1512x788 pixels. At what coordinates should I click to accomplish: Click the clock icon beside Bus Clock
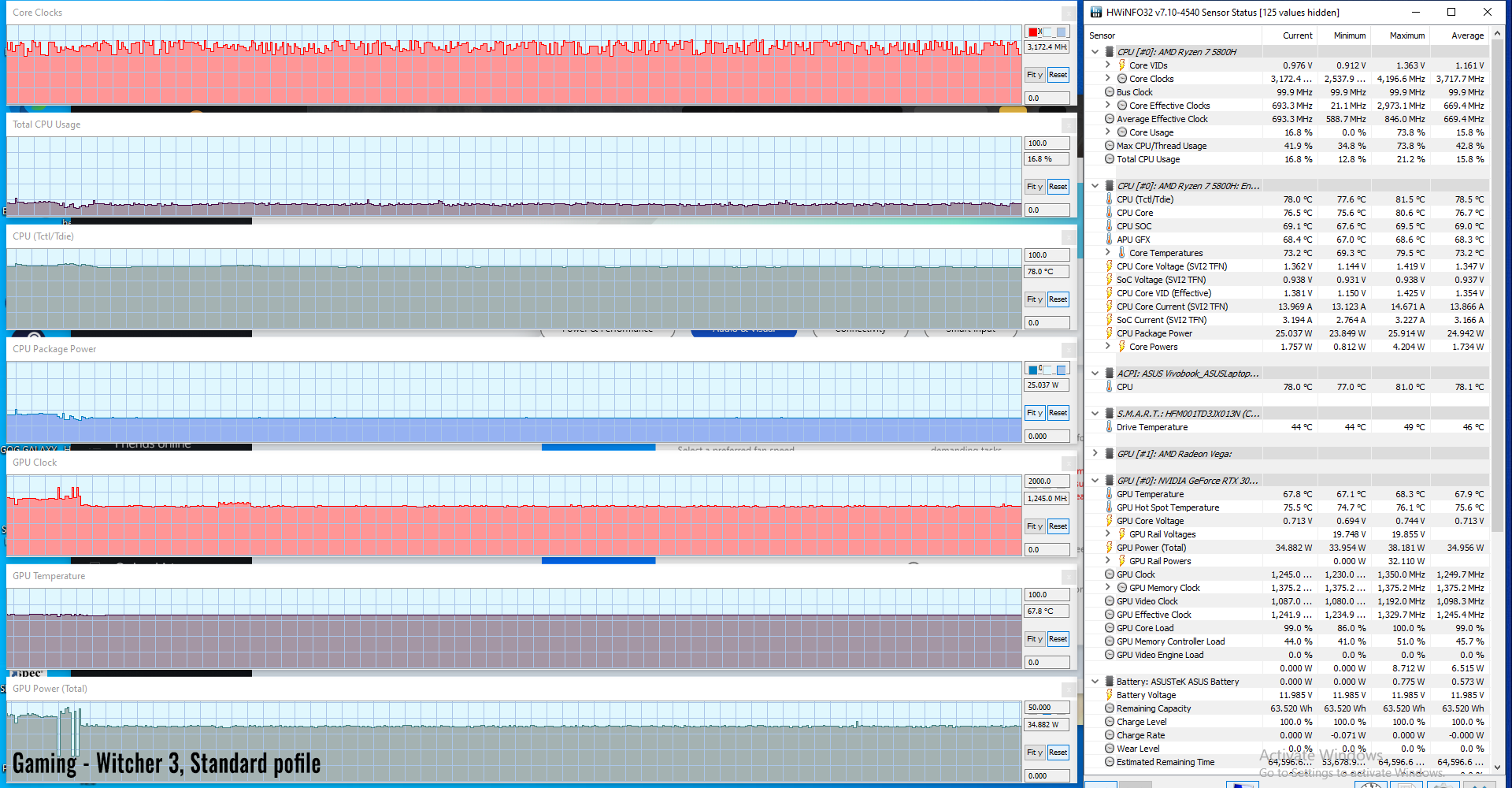pyautogui.click(x=1109, y=92)
